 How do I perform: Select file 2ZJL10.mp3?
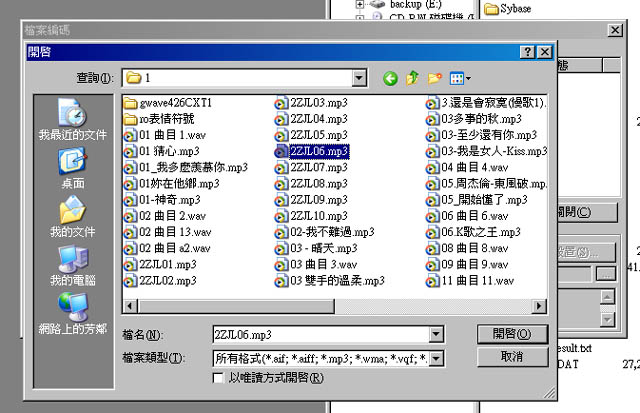click(311, 216)
